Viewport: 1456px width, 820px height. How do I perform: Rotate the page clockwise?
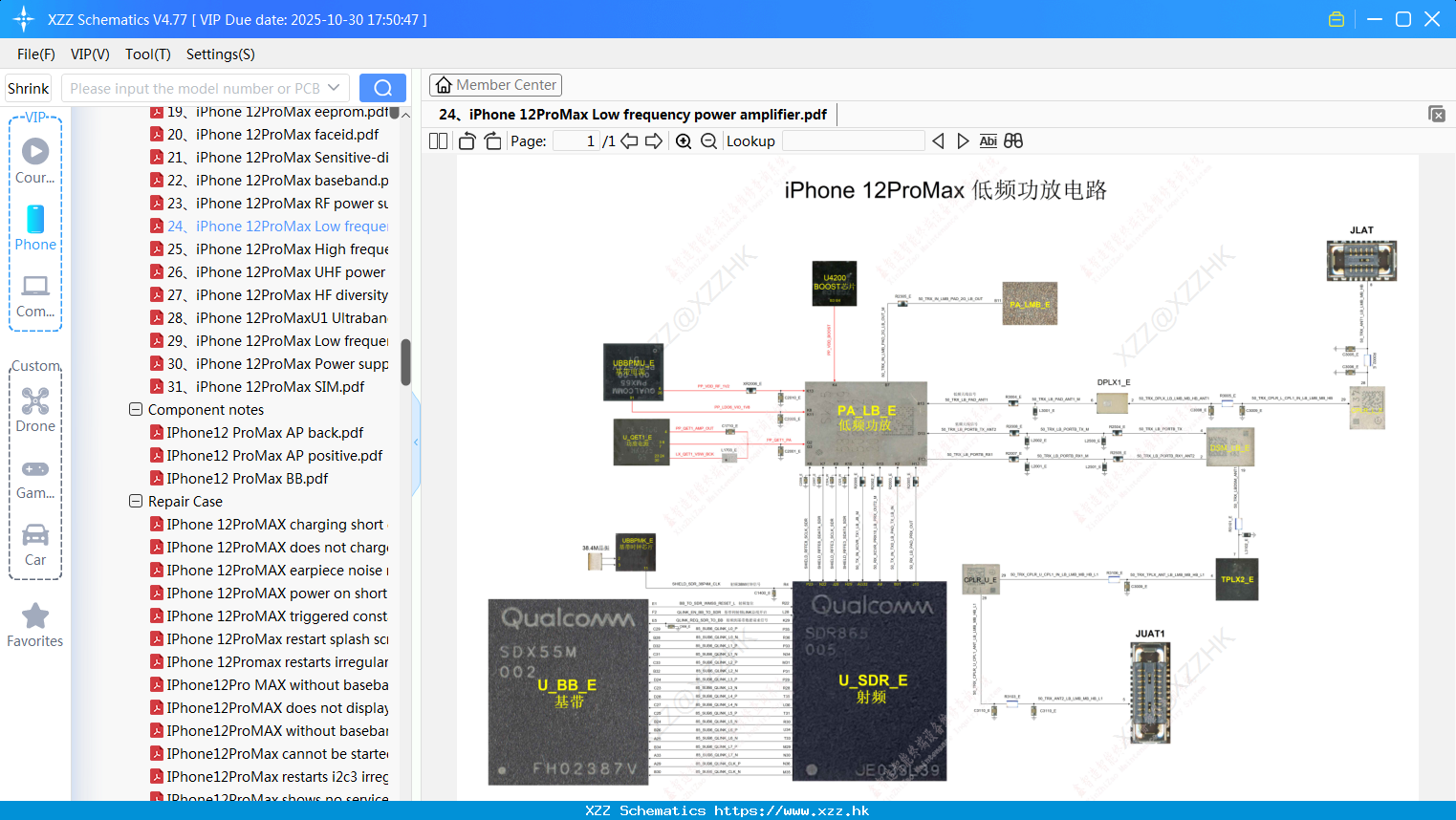coord(493,140)
